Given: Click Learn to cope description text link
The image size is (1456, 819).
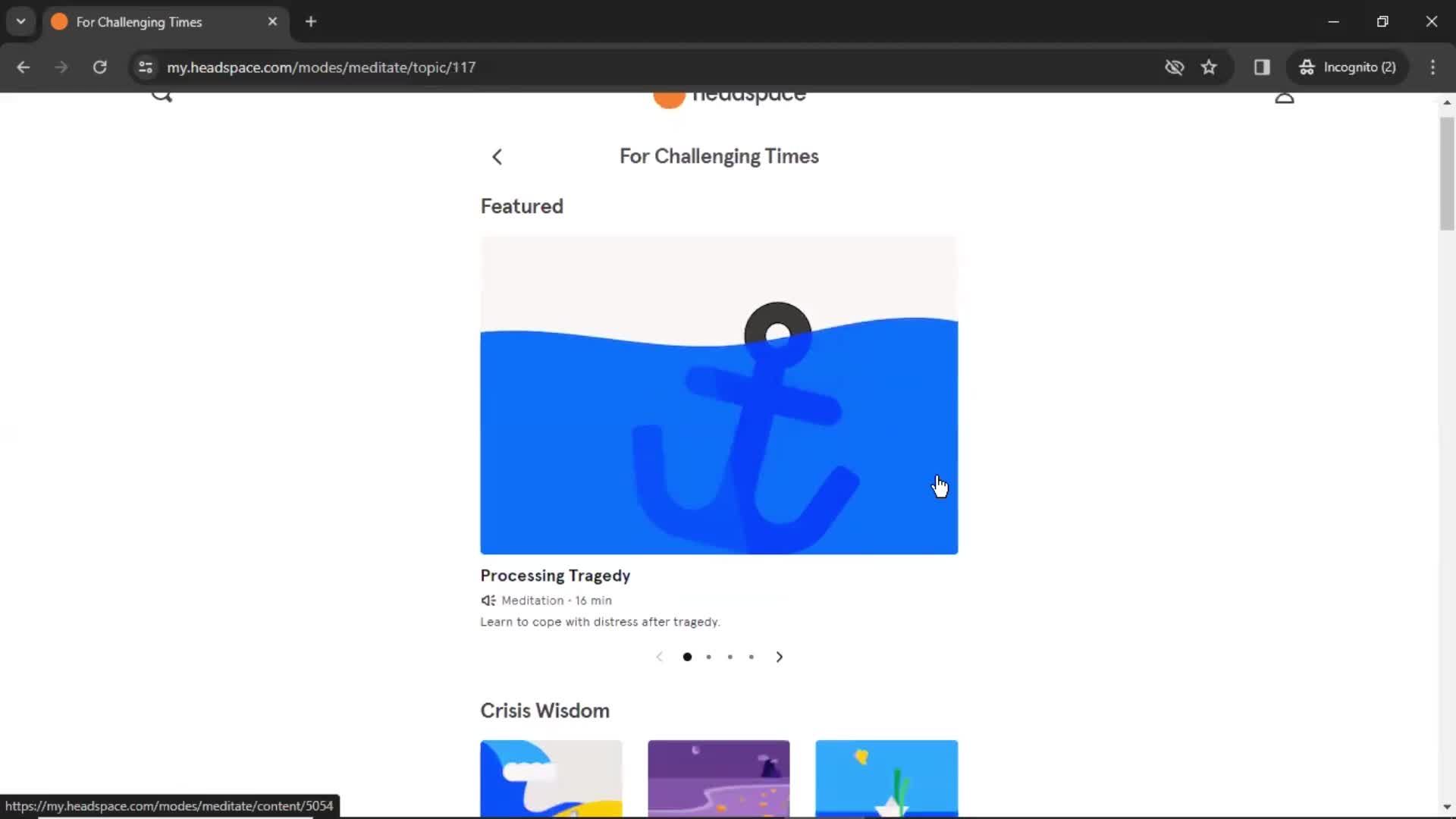Looking at the screenshot, I should pyautogui.click(x=600, y=622).
